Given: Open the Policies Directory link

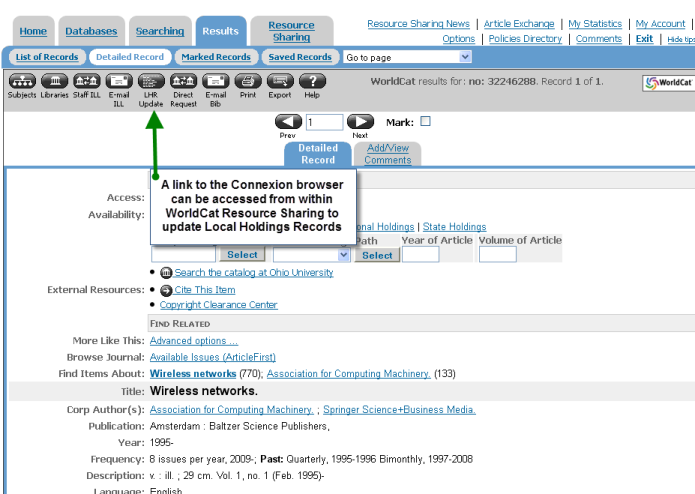Looking at the screenshot, I should click(x=525, y=39).
